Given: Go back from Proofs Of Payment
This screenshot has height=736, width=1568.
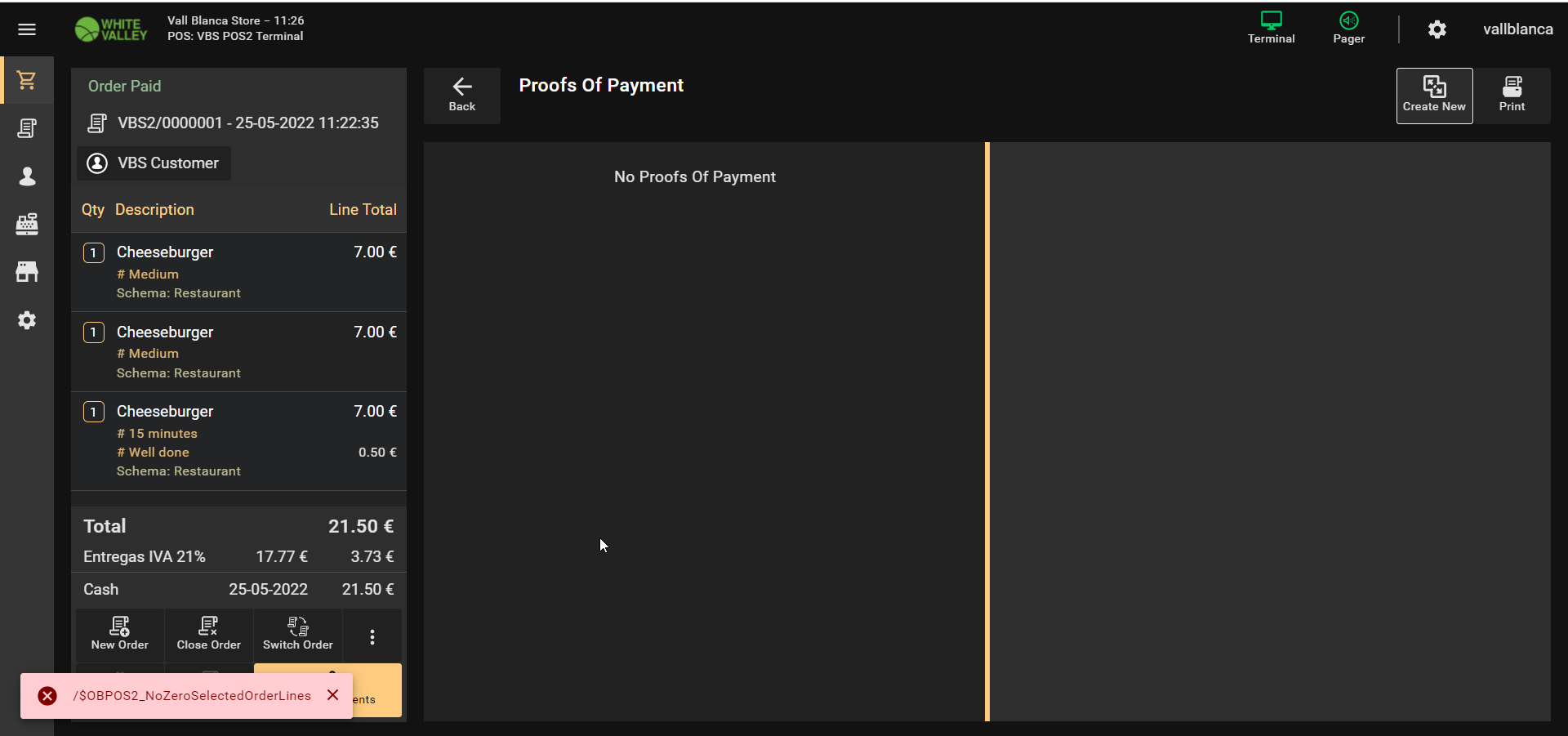Looking at the screenshot, I should click(x=462, y=95).
